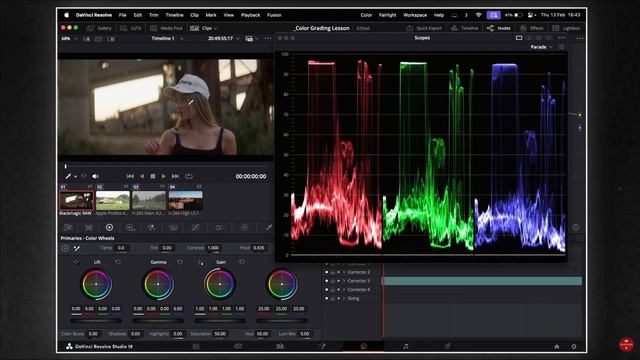Open the Curves palette icon
Viewport: 640px width, 360px height.
click(196, 227)
